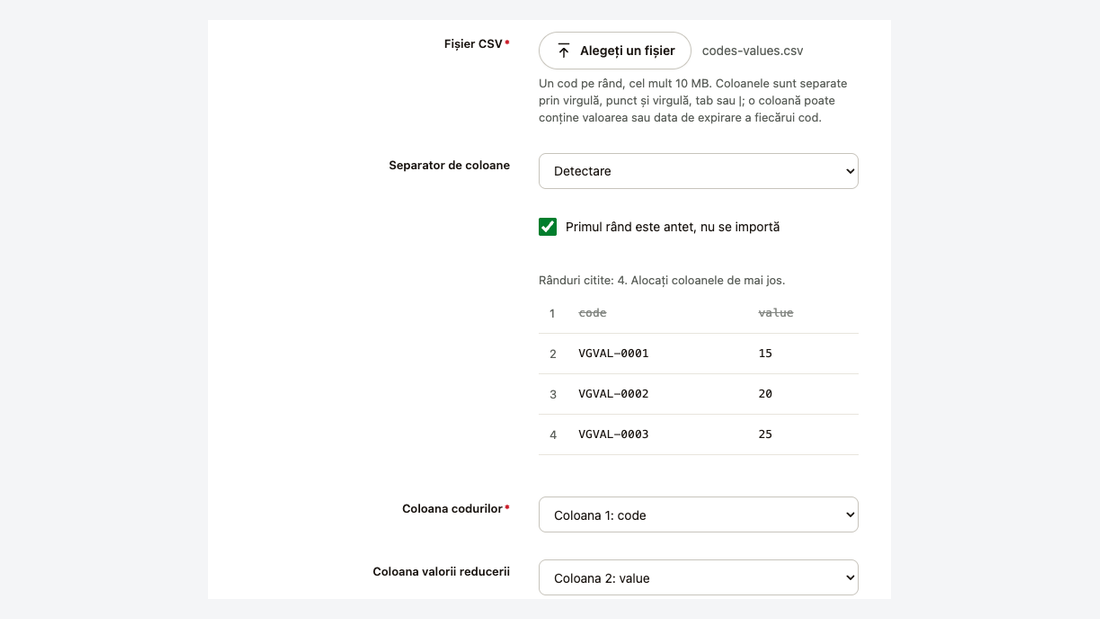The height and width of the screenshot is (619, 1100).
Task: Click the Primul rând este antet label text
Action: [x=672, y=227]
